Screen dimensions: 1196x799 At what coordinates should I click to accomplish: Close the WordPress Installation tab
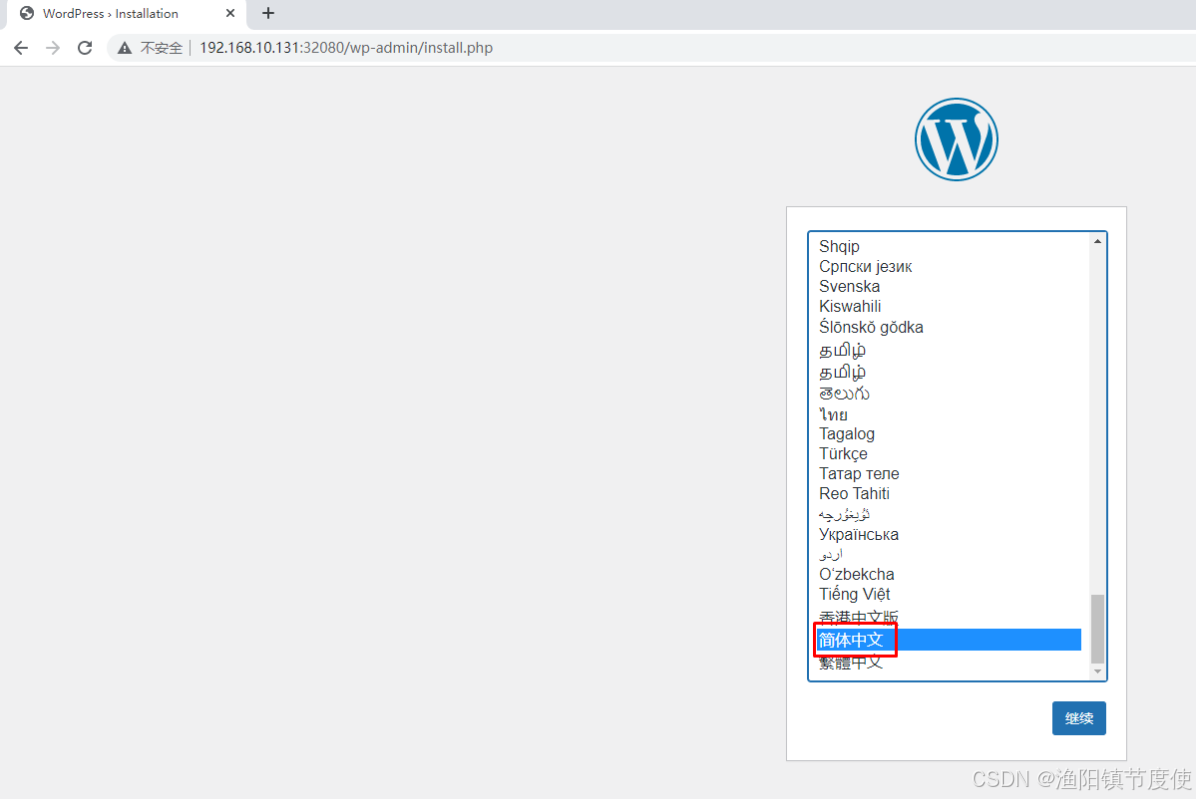(230, 13)
